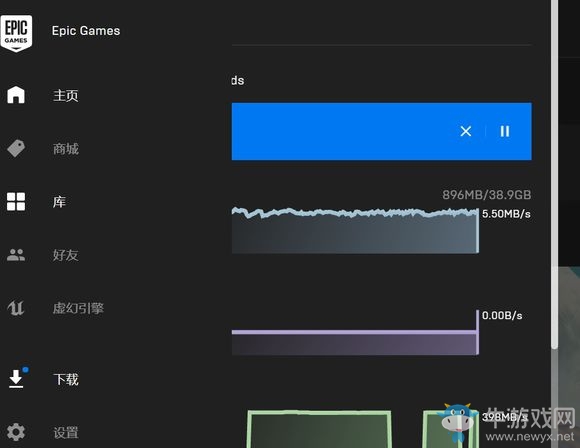Click the blue download speed graph
This screenshot has height=448, width=580.
coord(355,230)
